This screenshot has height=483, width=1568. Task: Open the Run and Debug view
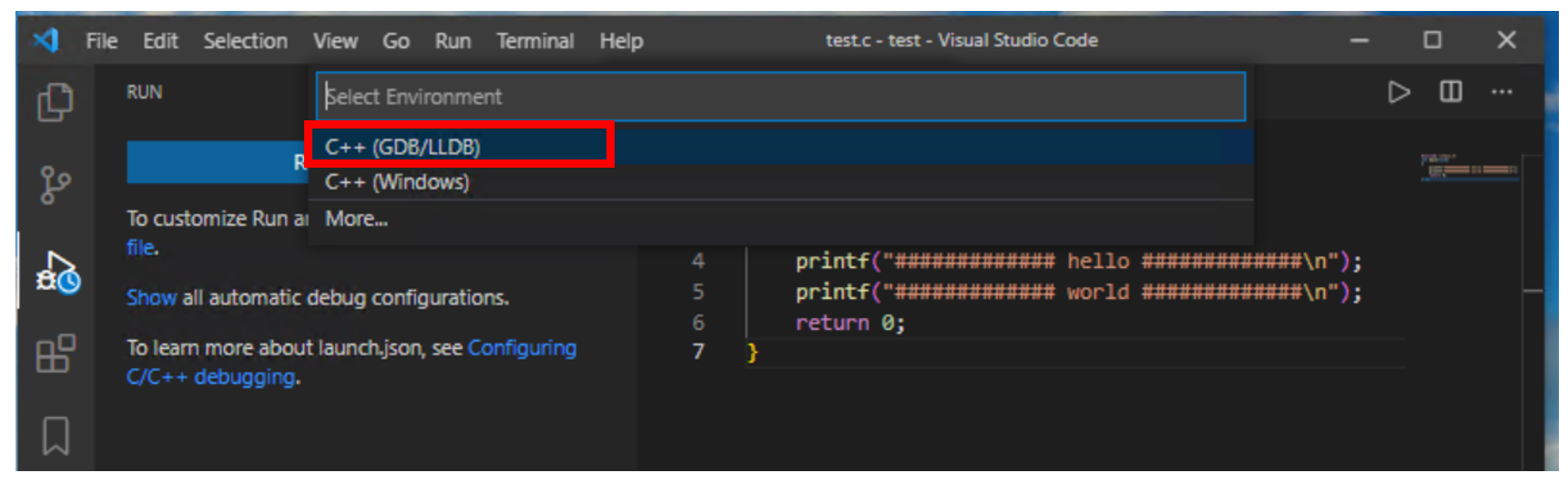(x=57, y=272)
